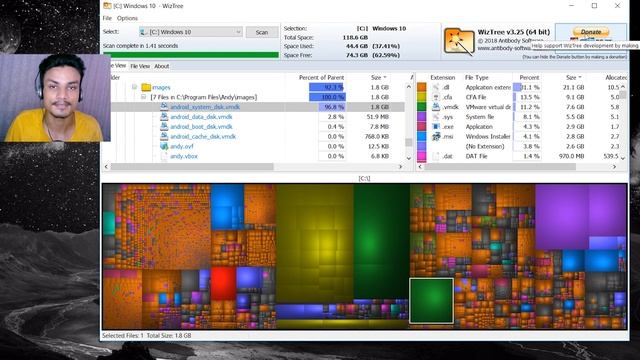Collapse the images folder node

coord(134,87)
